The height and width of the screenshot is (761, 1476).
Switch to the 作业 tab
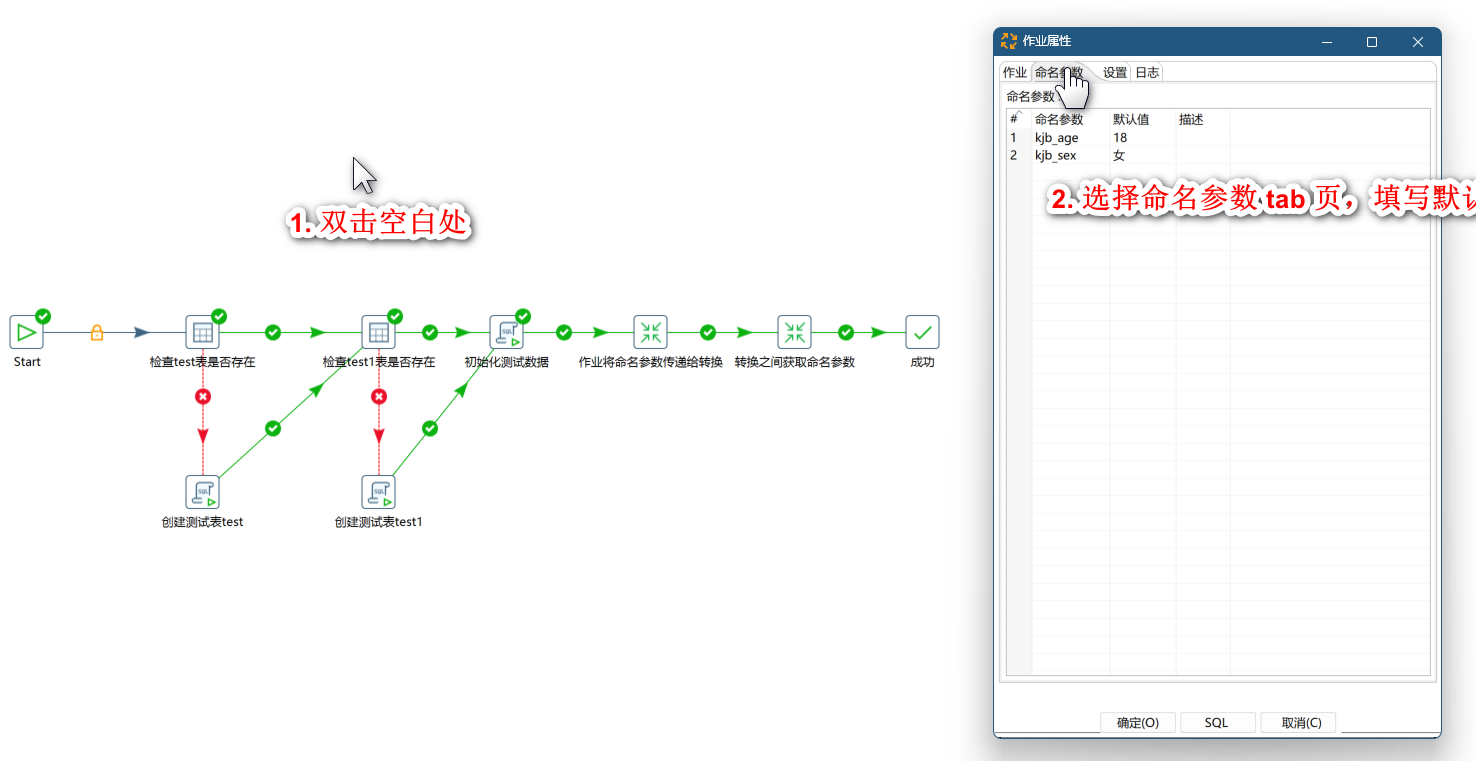pyautogui.click(x=1015, y=73)
